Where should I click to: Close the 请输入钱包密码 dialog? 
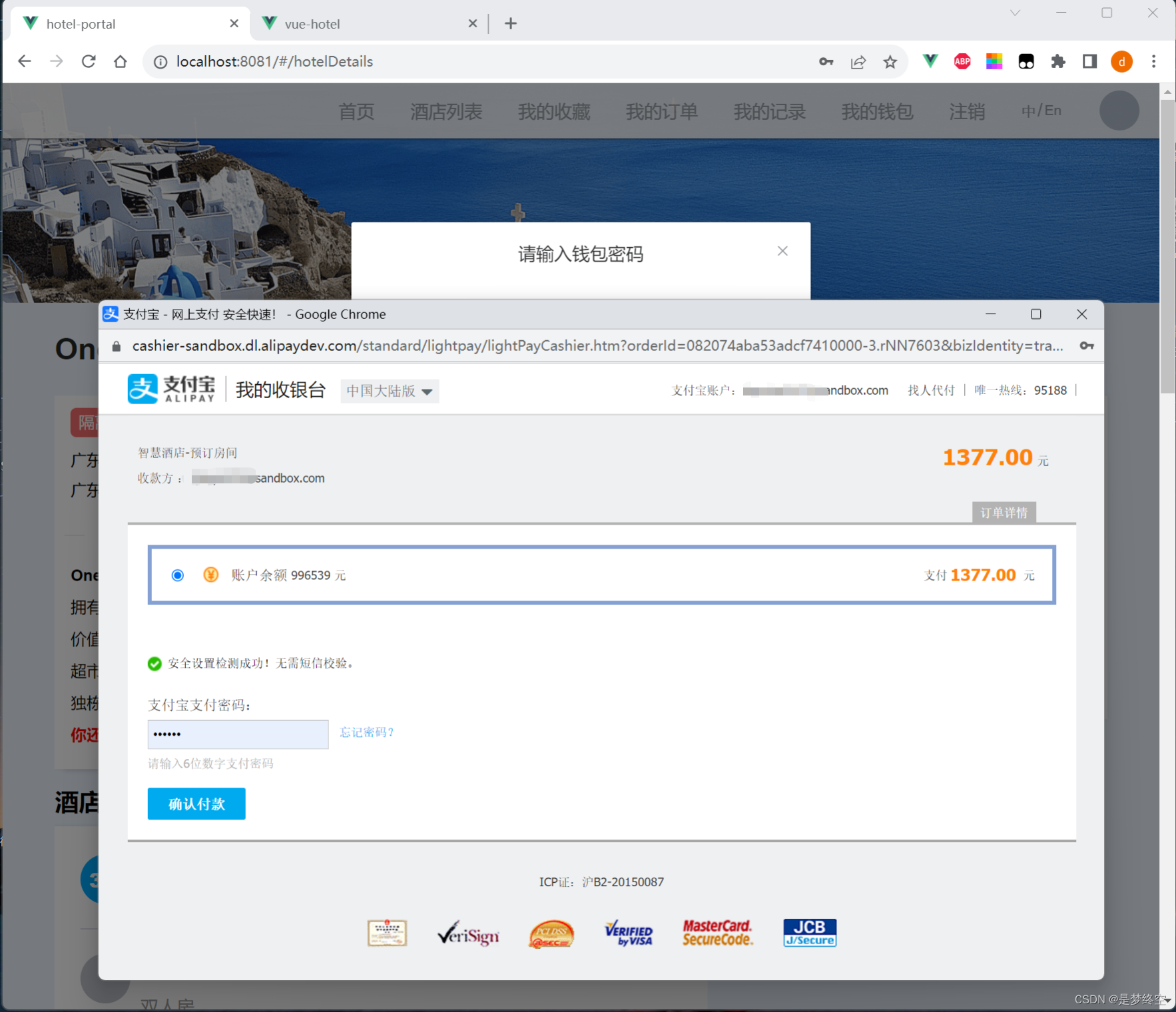coord(782,251)
